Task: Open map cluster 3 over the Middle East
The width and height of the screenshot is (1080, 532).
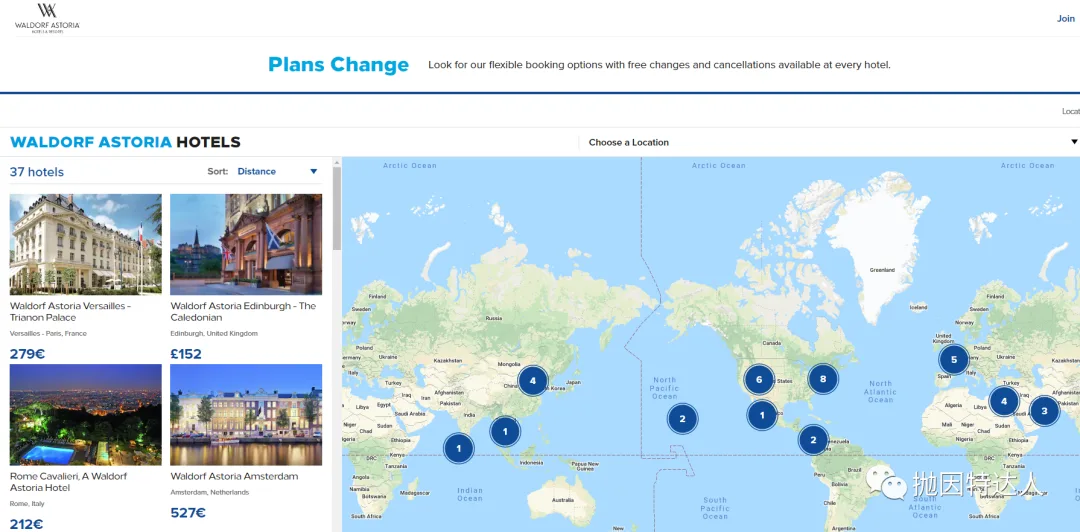Action: coord(1044,410)
